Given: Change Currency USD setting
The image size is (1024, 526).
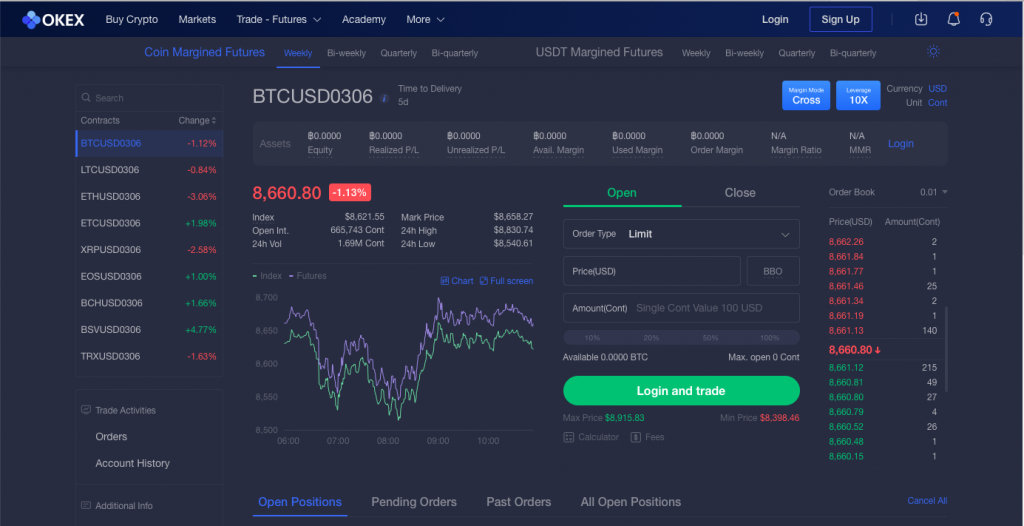Looking at the screenshot, I should pyautogui.click(x=937, y=89).
